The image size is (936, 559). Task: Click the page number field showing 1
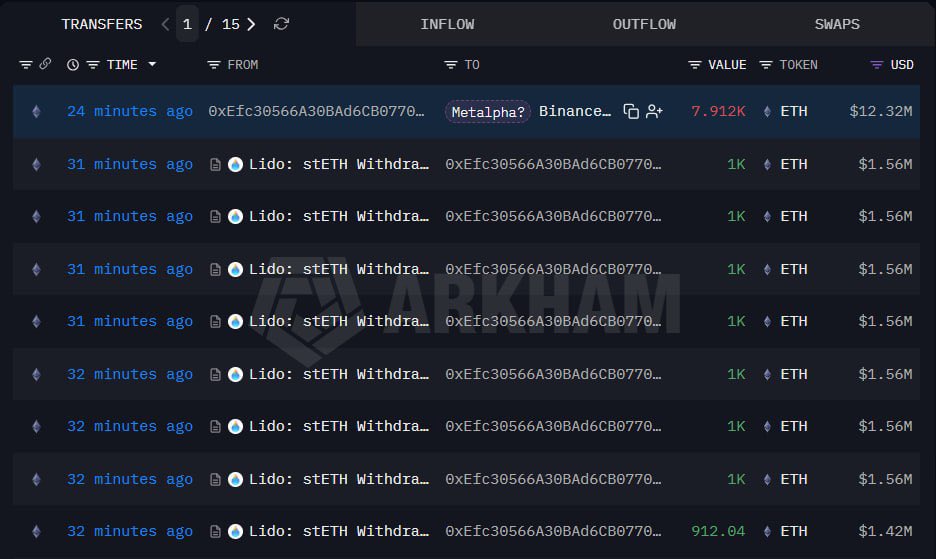(187, 24)
